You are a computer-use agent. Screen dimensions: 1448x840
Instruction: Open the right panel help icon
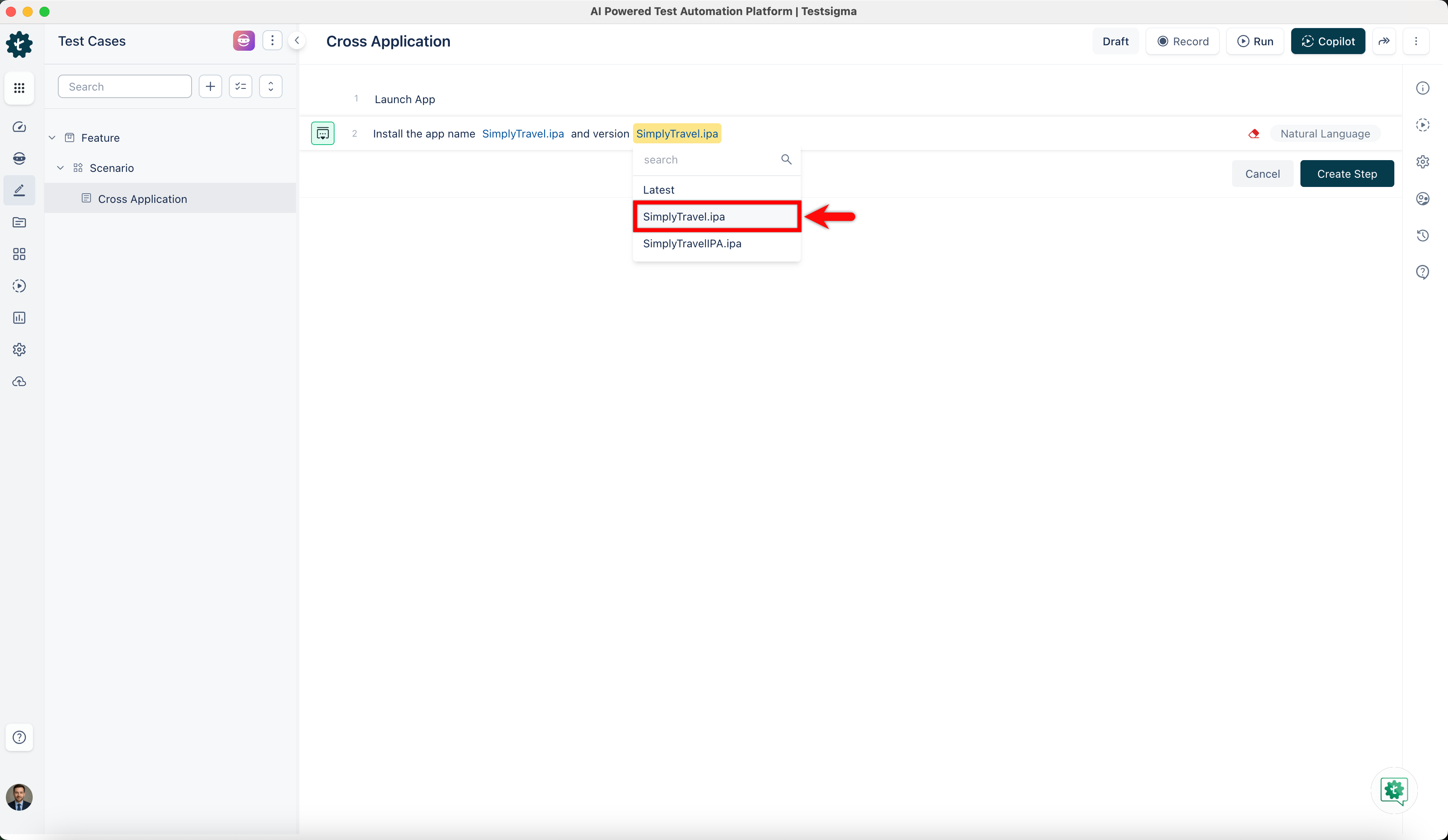(1423, 272)
